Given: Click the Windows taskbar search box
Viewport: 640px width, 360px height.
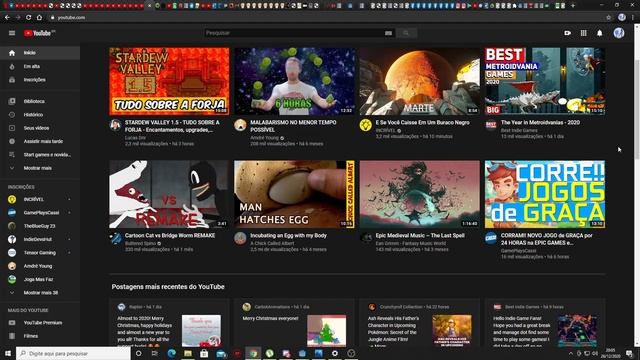Looking at the screenshot, I should pyautogui.click(x=73, y=353).
